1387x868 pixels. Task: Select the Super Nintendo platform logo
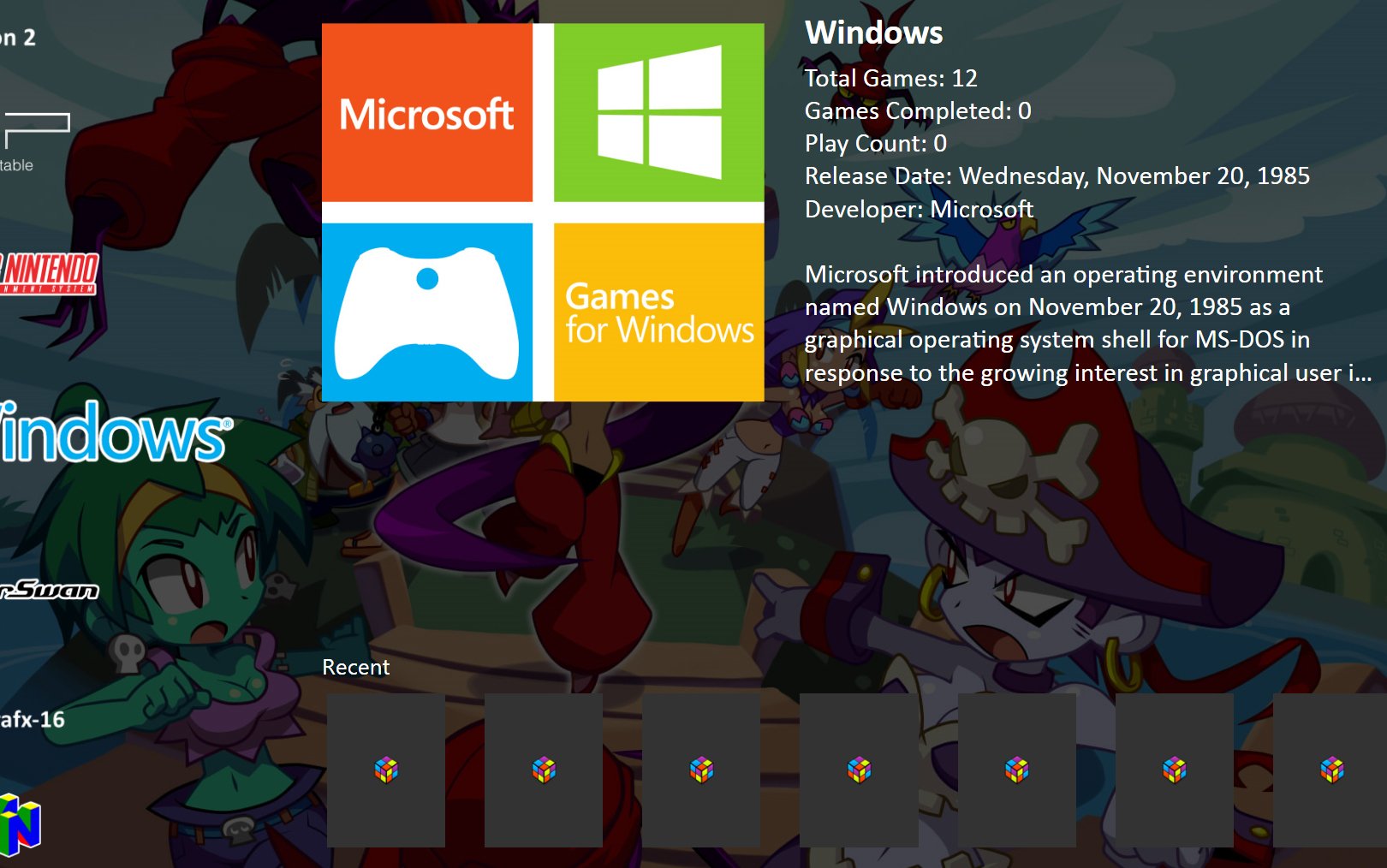coord(50,274)
